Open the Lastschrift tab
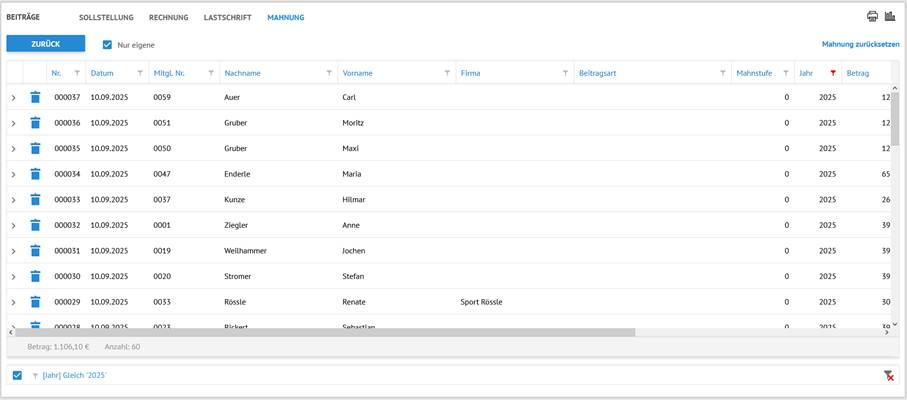This screenshot has height=400, width=907. pyautogui.click(x=227, y=18)
